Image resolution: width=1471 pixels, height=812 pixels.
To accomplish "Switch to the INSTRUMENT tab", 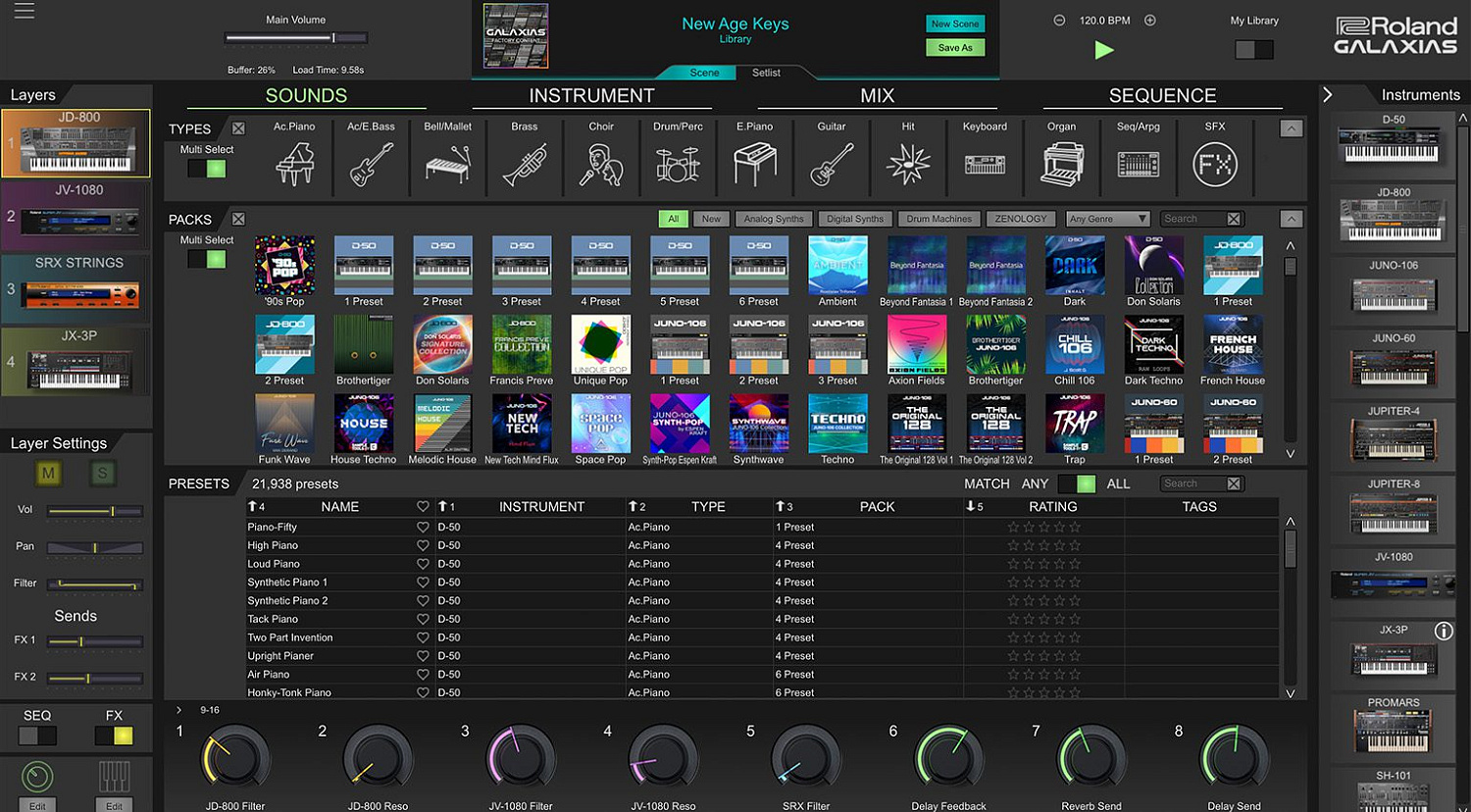I will point(591,95).
